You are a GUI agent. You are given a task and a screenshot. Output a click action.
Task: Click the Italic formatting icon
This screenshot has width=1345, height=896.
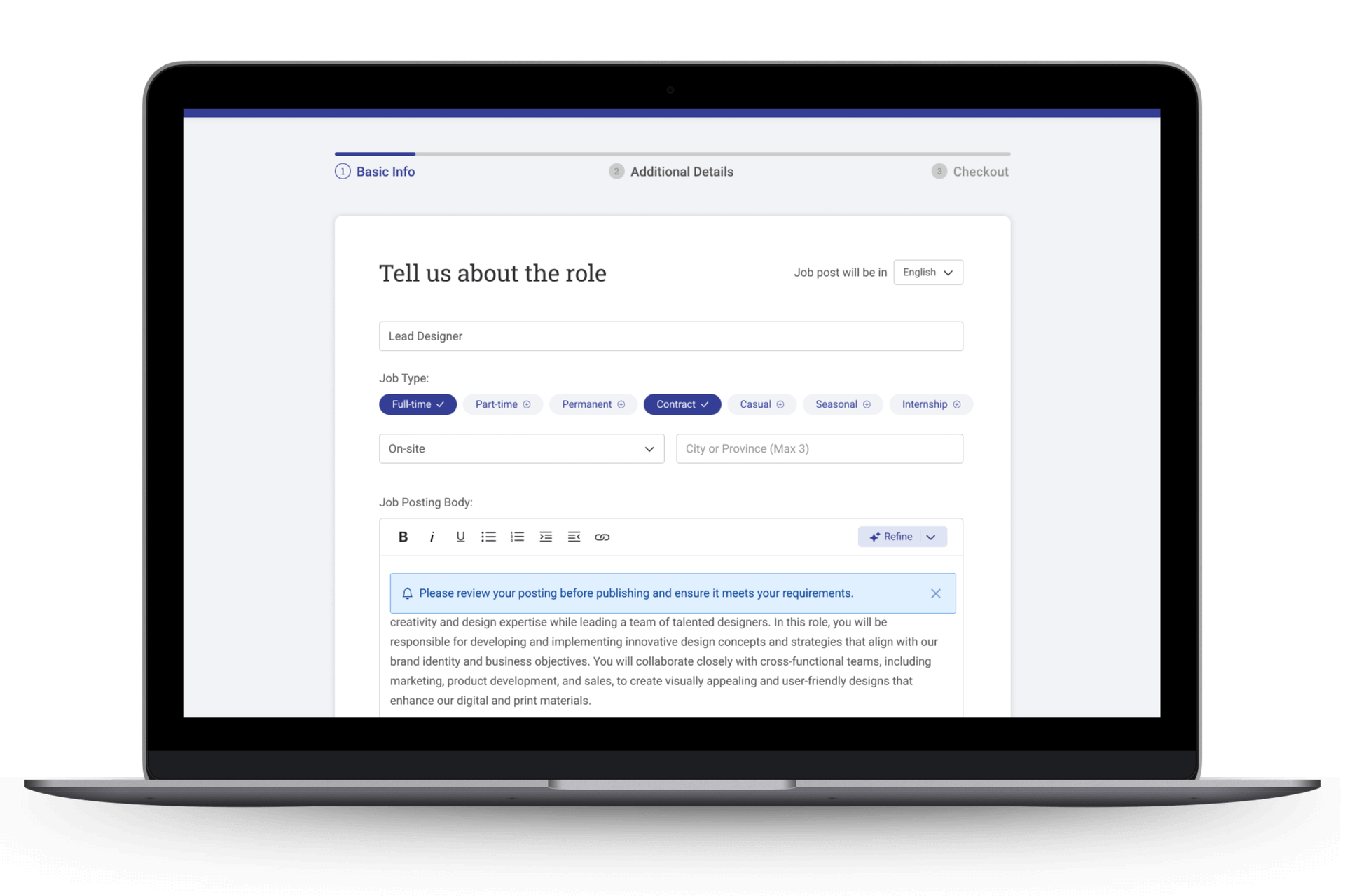click(431, 537)
